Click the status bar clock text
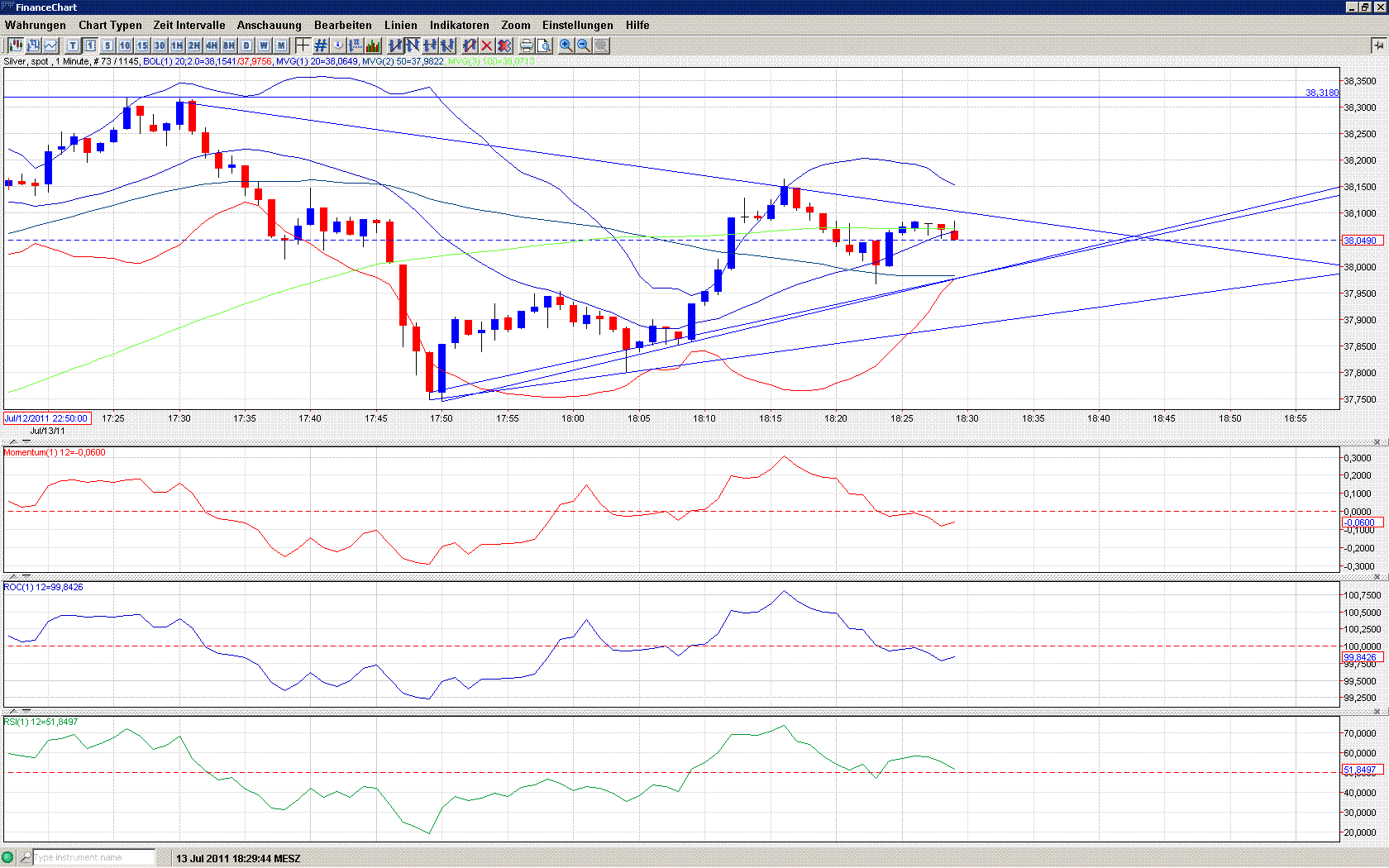The width and height of the screenshot is (1389, 868). point(238,858)
